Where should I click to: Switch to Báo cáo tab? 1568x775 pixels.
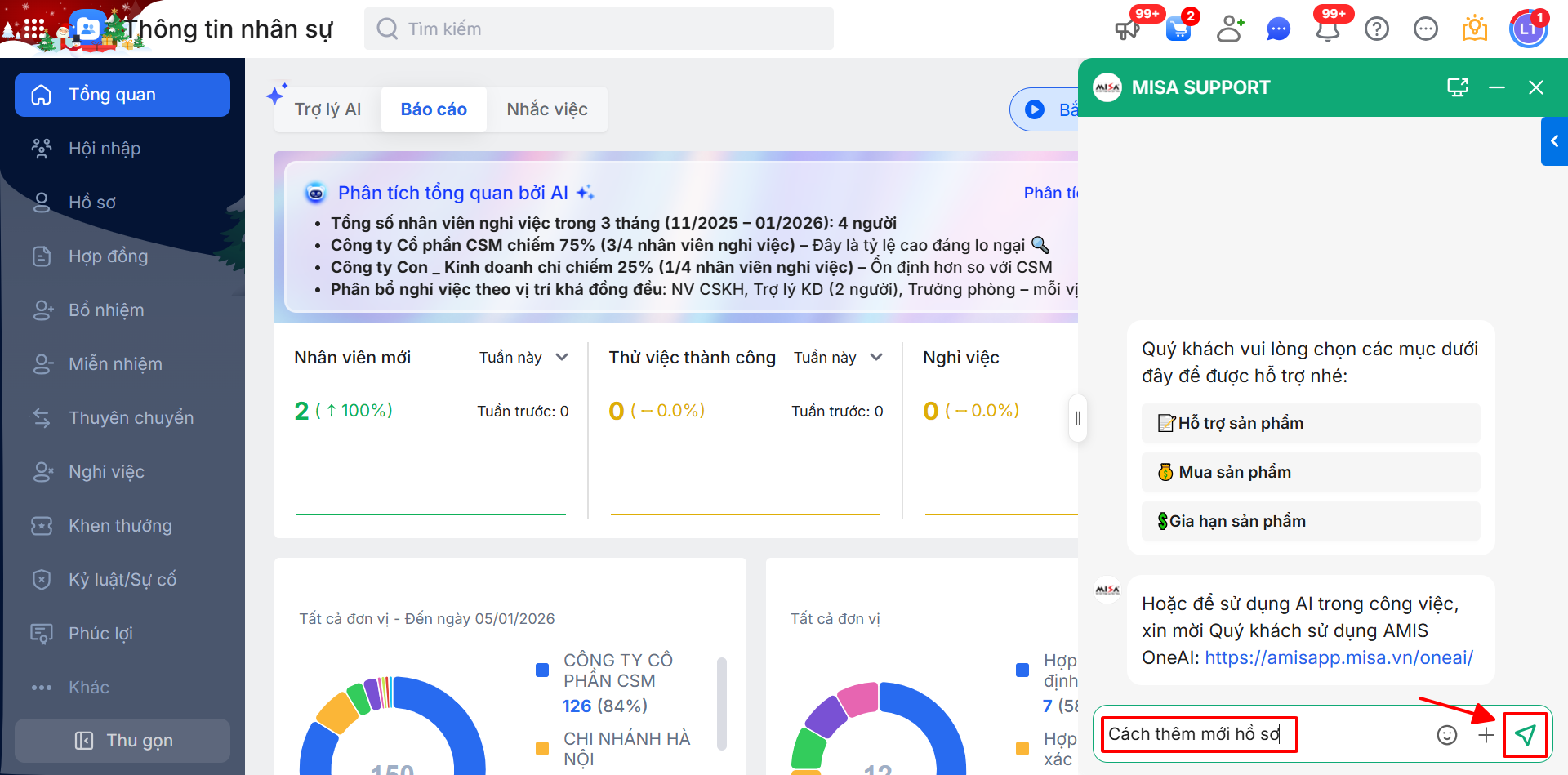click(x=434, y=109)
